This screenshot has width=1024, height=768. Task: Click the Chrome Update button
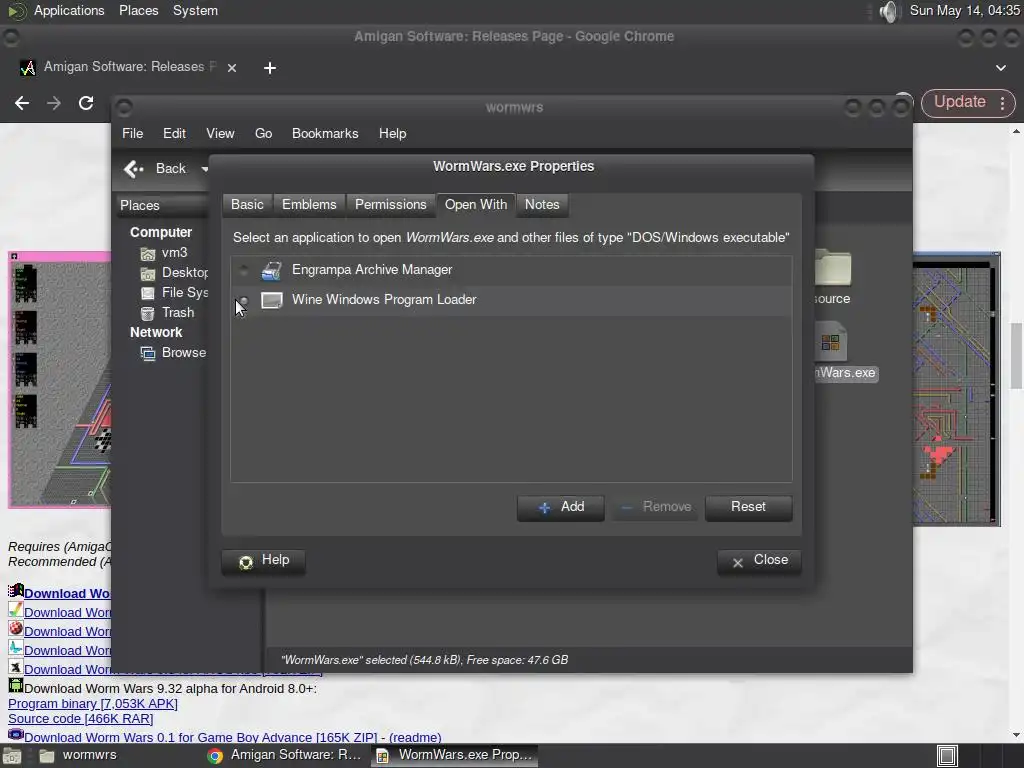pyautogui.click(x=959, y=102)
